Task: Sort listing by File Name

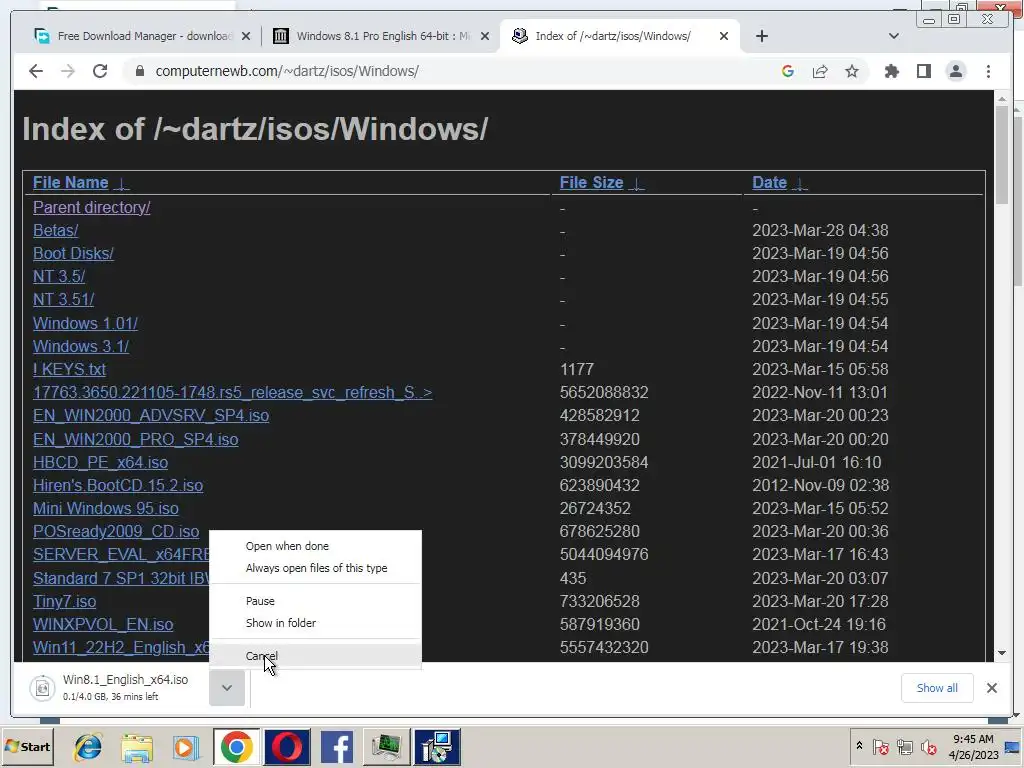Action: coord(71,182)
